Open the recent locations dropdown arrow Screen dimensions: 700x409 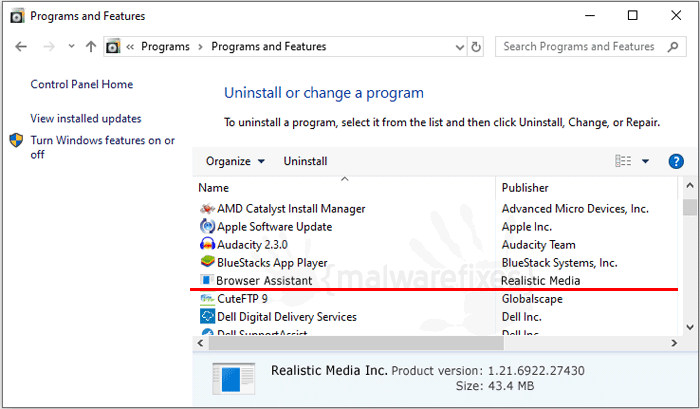click(71, 46)
